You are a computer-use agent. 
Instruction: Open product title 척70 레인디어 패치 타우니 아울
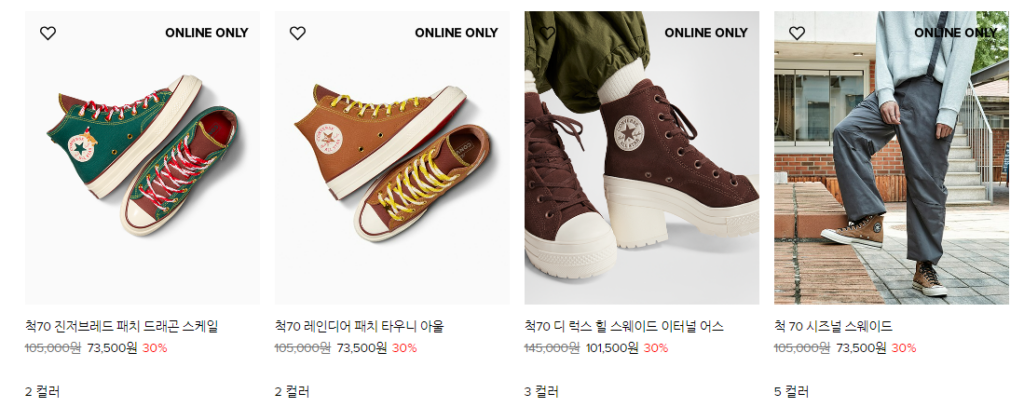coord(359,326)
